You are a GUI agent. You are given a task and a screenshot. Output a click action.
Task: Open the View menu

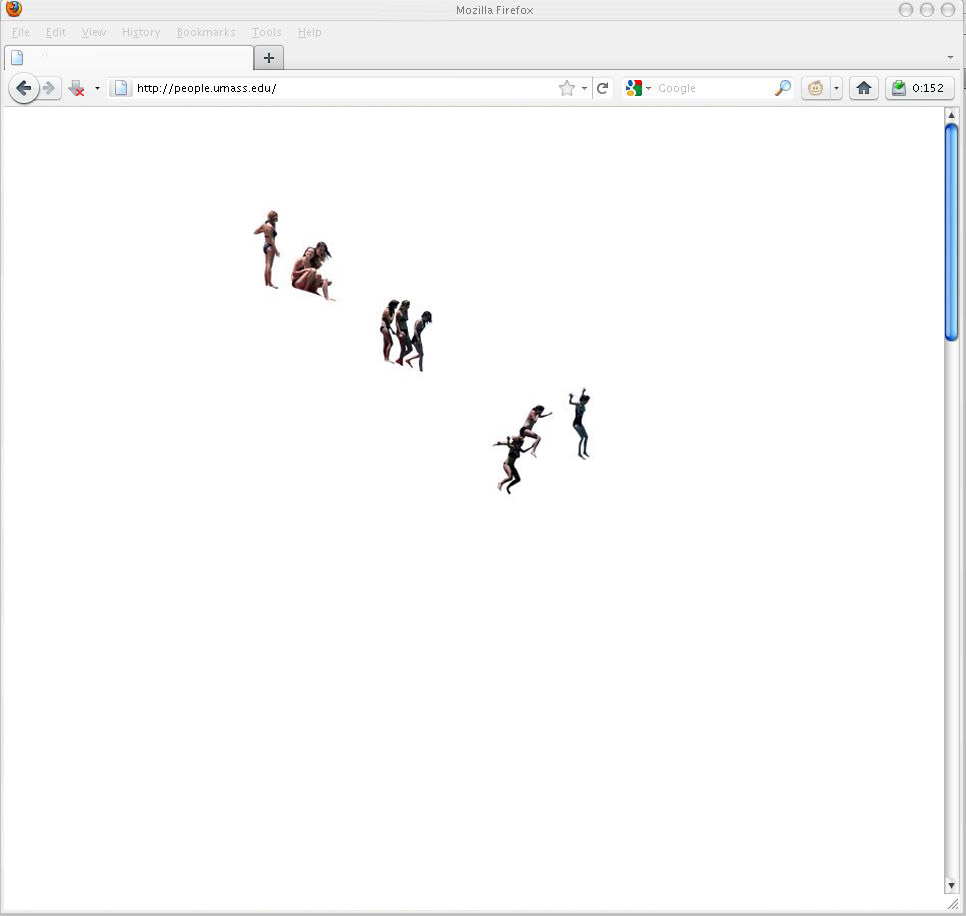click(x=94, y=32)
